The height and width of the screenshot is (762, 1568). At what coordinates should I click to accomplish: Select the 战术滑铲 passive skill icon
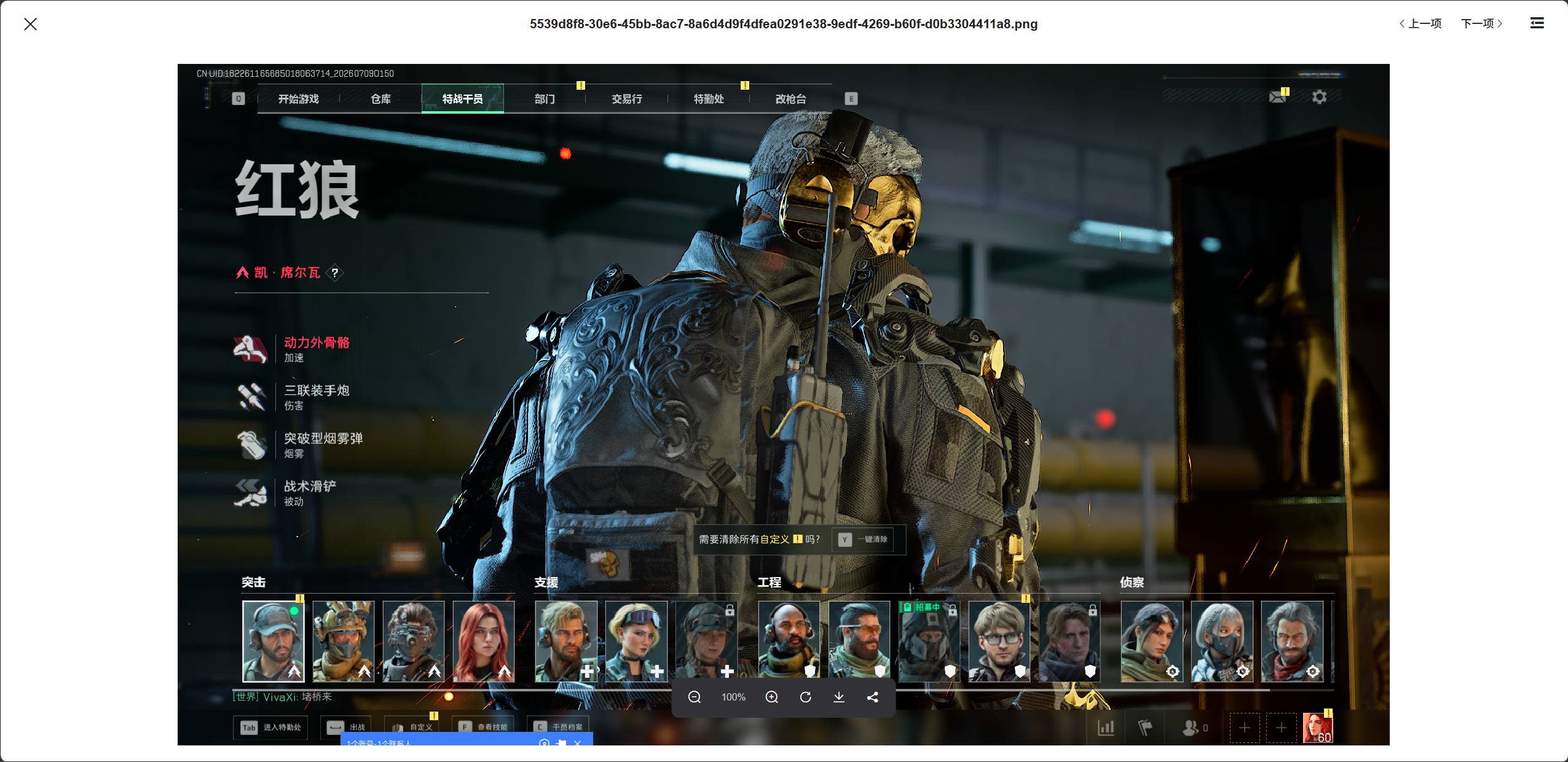pos(250,493)
